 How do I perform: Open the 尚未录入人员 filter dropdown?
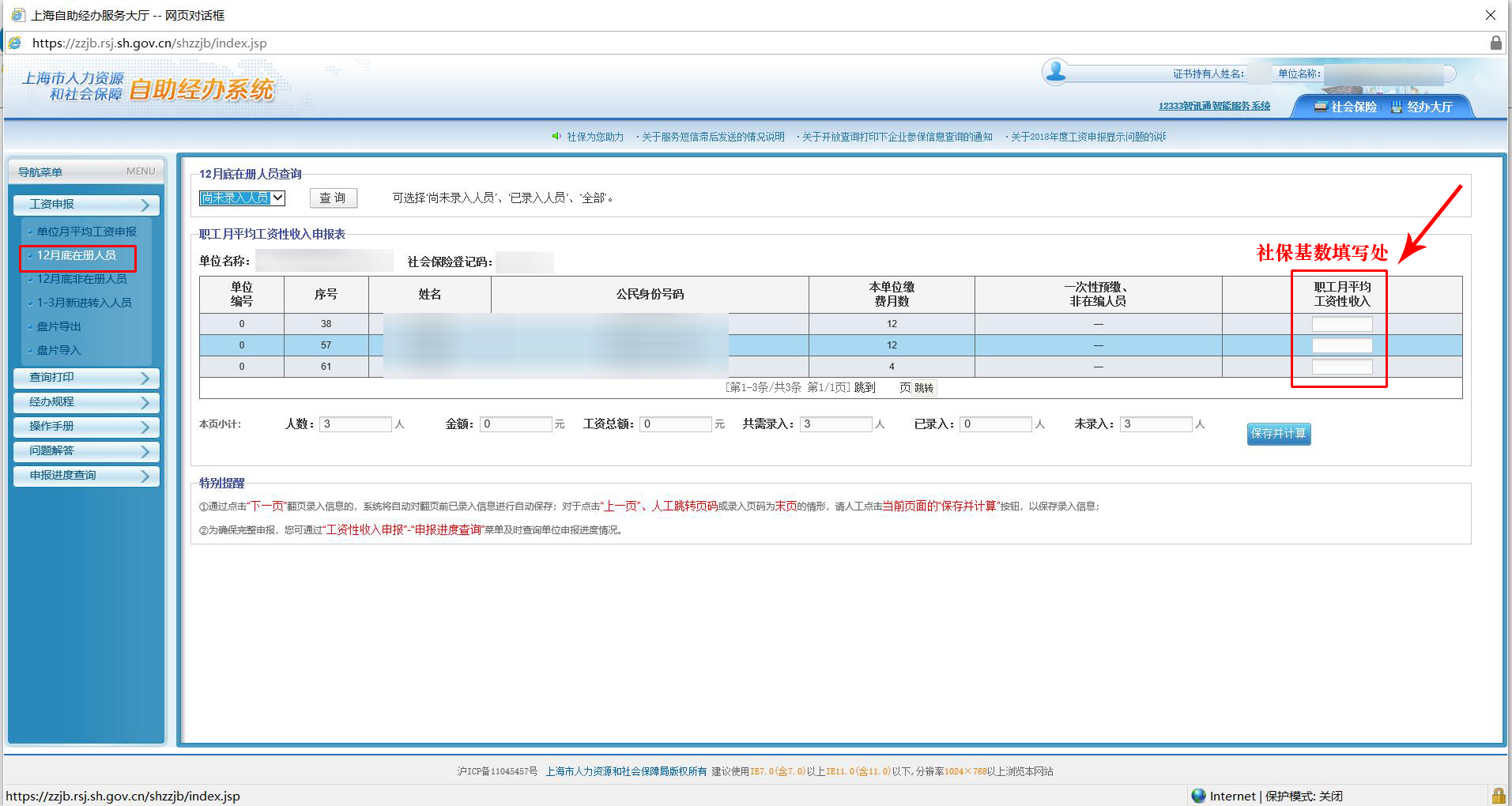tap(242, 198)
